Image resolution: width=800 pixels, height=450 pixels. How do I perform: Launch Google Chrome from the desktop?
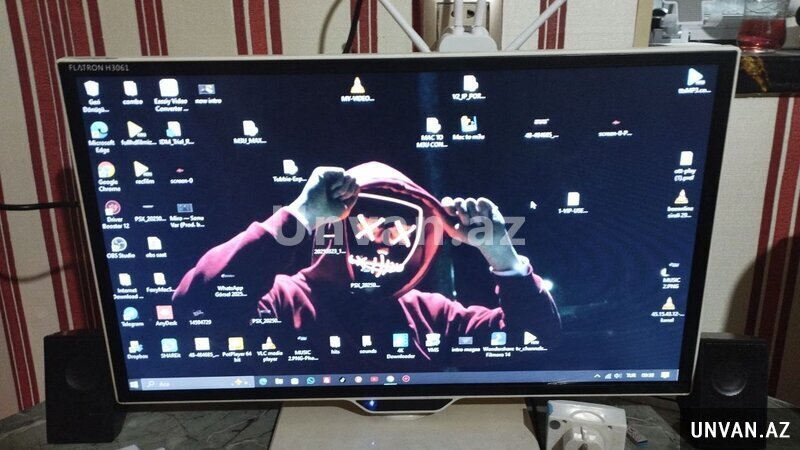[x=108, y=176]
